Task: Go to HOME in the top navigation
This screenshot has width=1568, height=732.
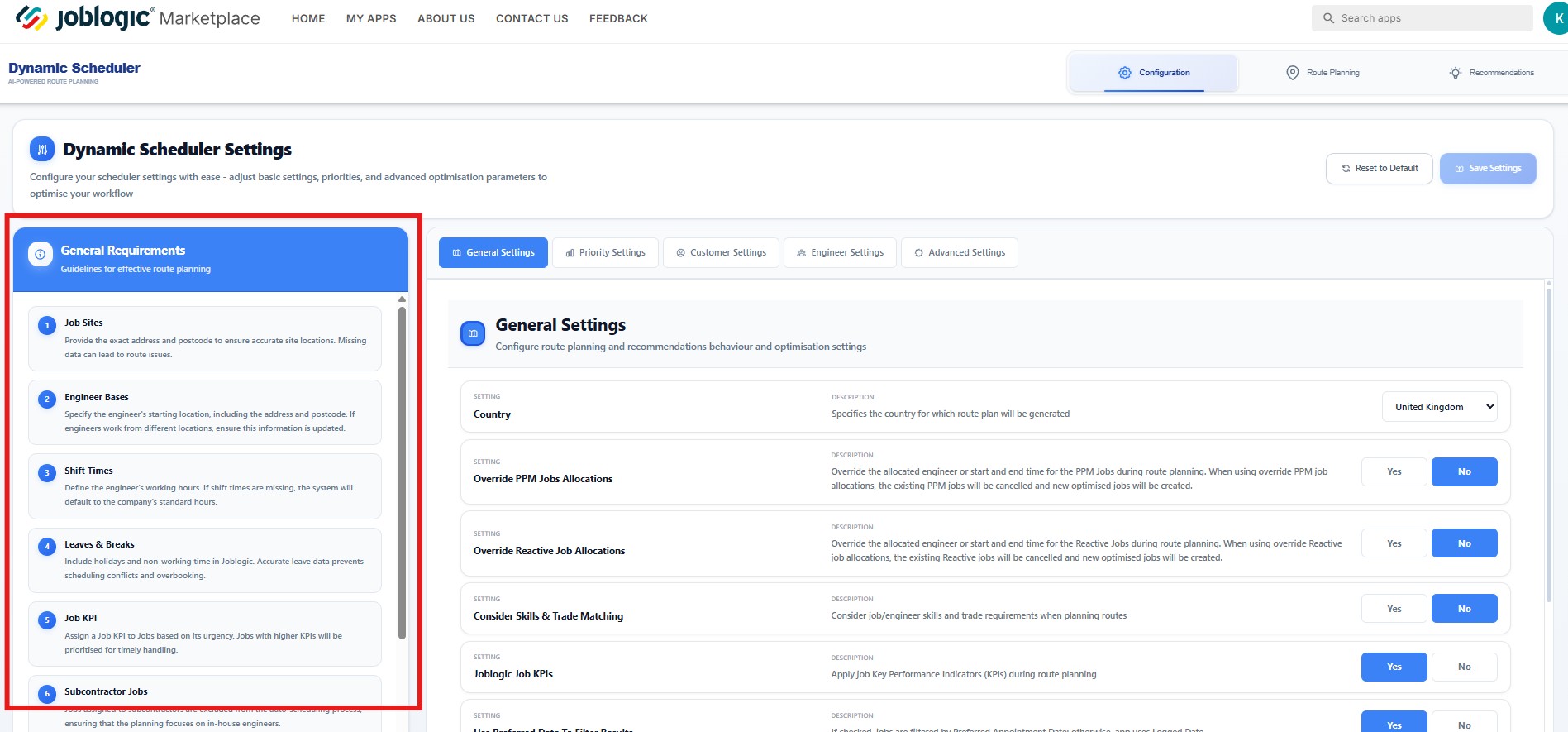Action: coord(308,18)
